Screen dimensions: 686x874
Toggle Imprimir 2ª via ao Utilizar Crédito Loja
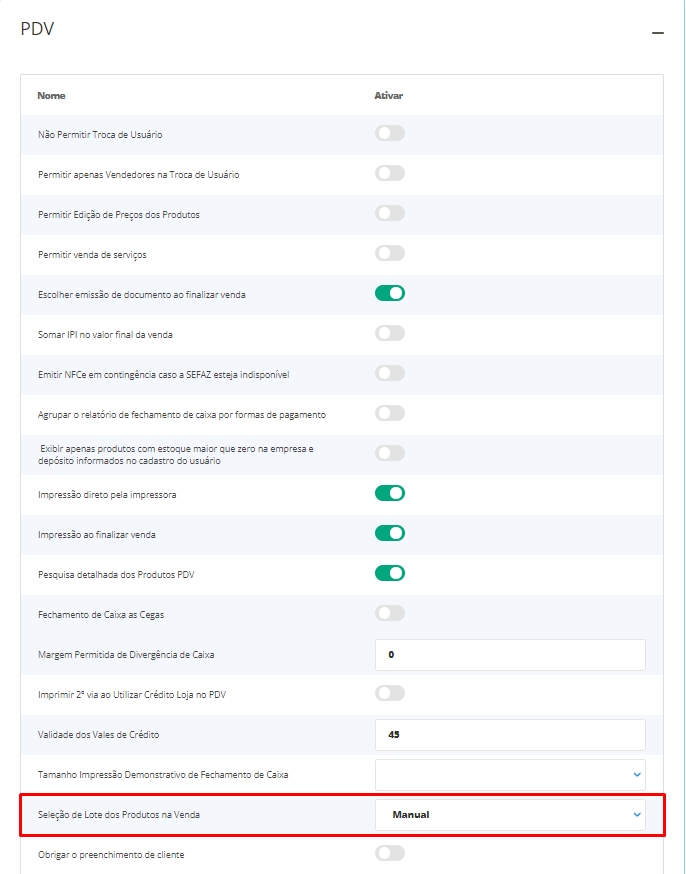390,693
